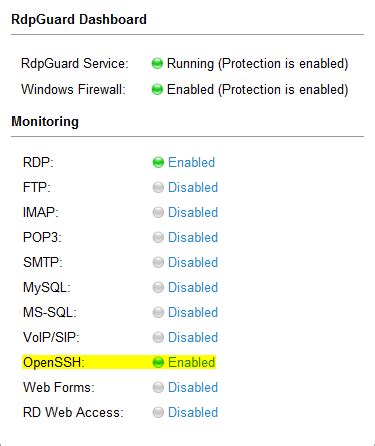Click the gray MySQL status indicator
This screenshot has height=446, width=375.
pos(158,287)
